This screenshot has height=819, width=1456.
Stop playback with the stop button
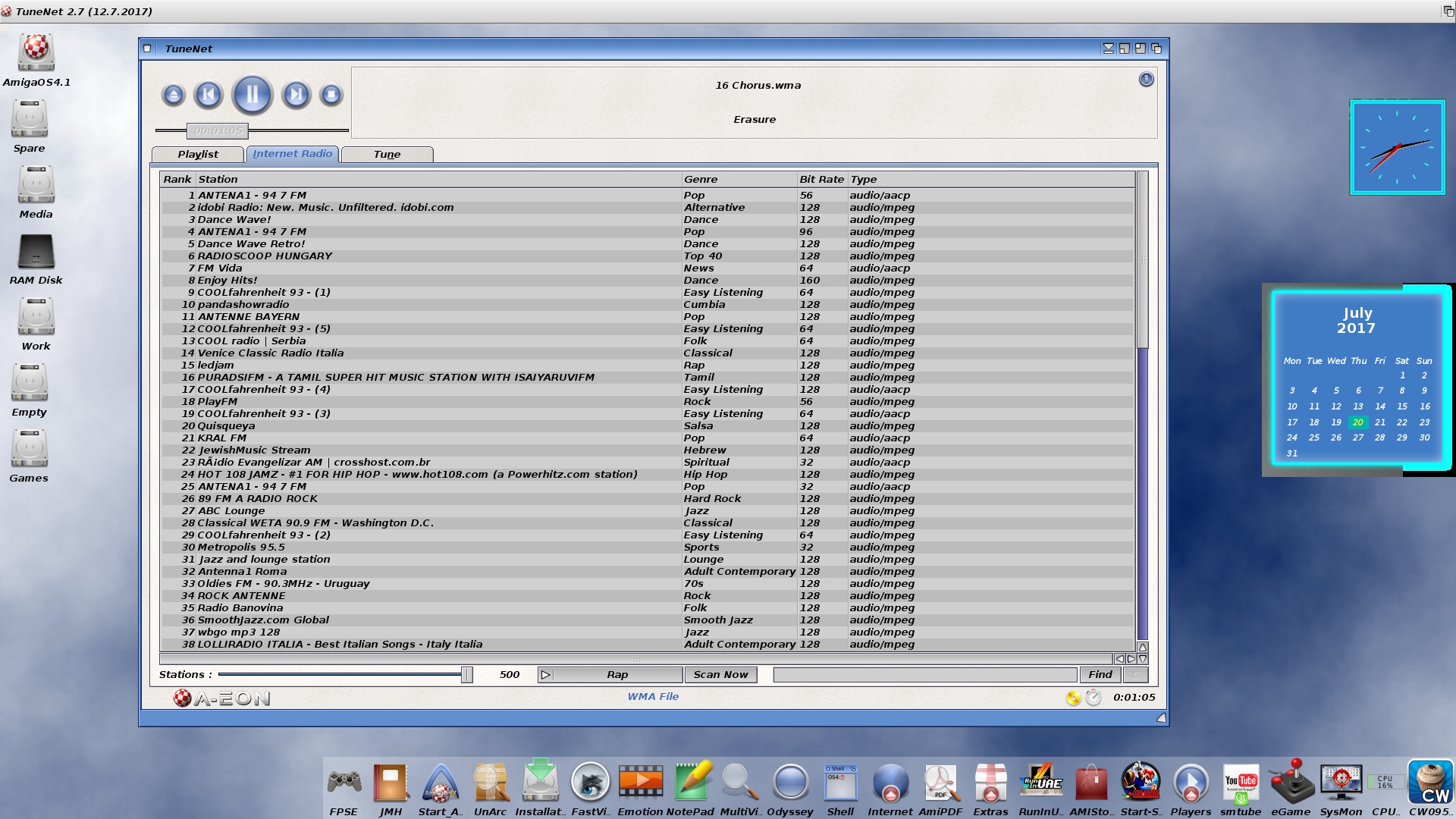coord(331,95)
